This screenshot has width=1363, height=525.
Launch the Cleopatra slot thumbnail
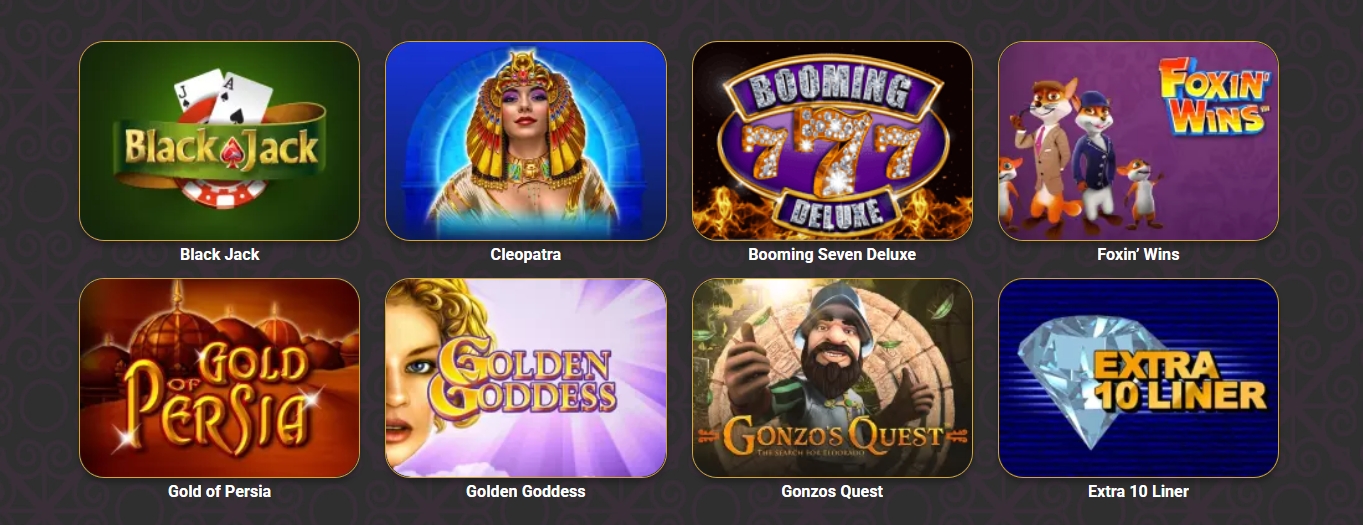point(526,141)
